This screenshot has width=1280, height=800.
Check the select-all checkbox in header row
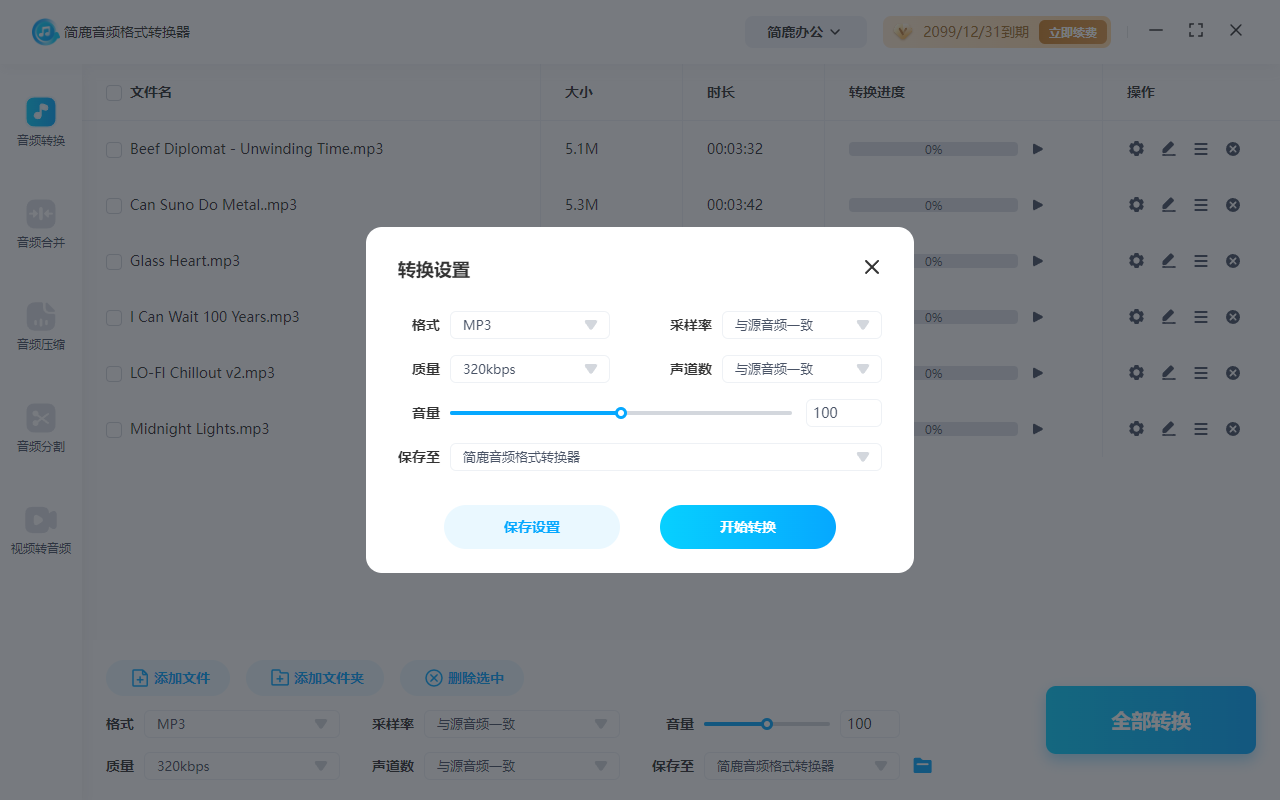(x=113, y=92)
